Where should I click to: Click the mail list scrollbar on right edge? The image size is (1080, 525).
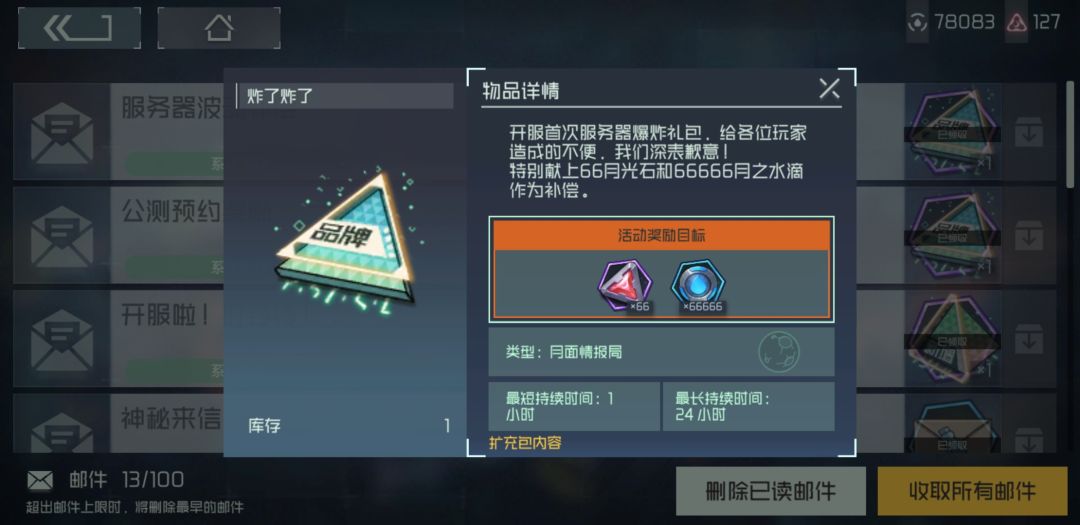click(x=1071, y=134)
